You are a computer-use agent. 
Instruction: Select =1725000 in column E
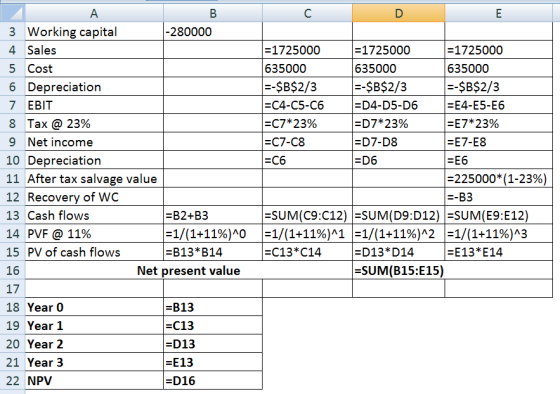coord(499,50)
